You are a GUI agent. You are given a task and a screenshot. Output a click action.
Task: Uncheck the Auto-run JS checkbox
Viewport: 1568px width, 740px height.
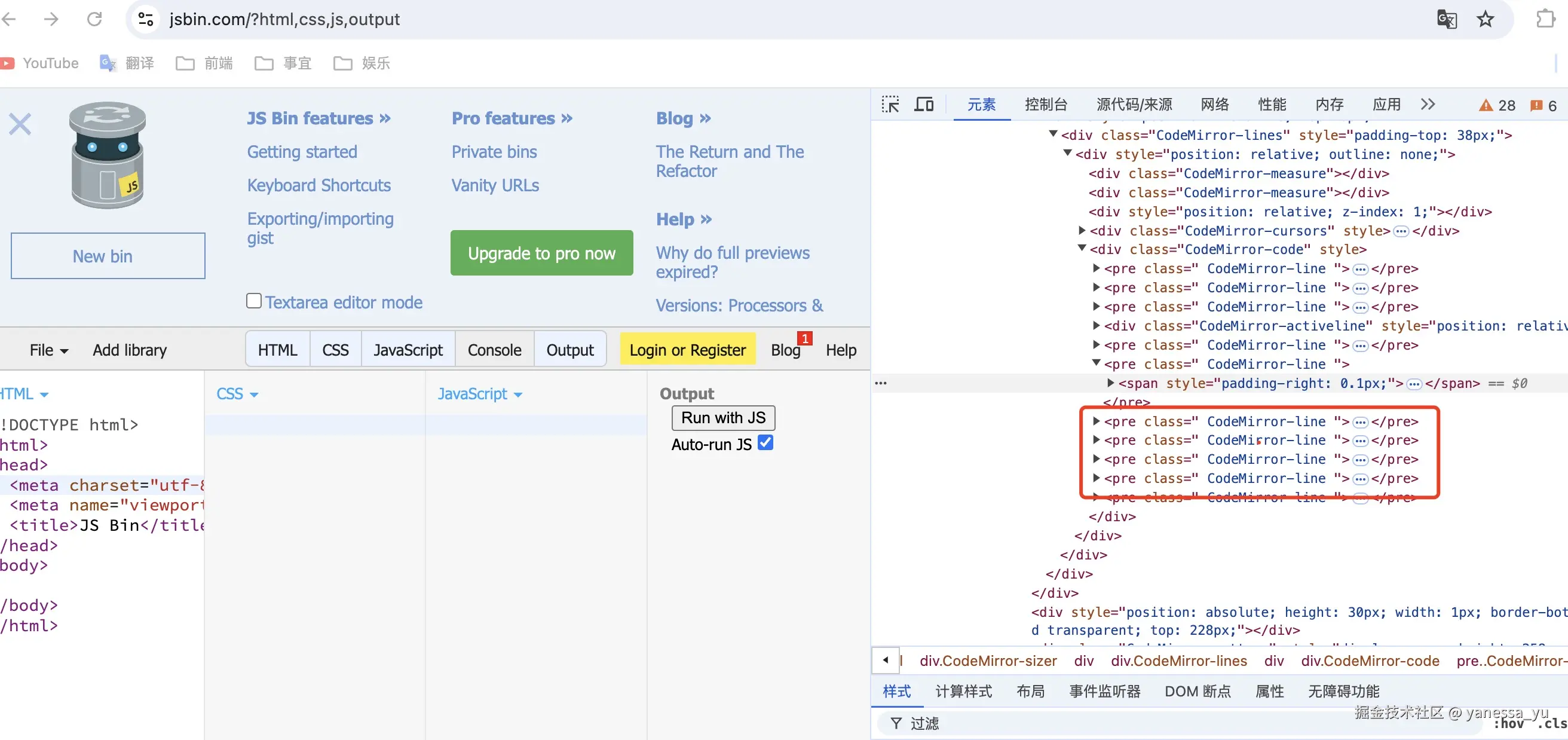[x=765, y=443]
